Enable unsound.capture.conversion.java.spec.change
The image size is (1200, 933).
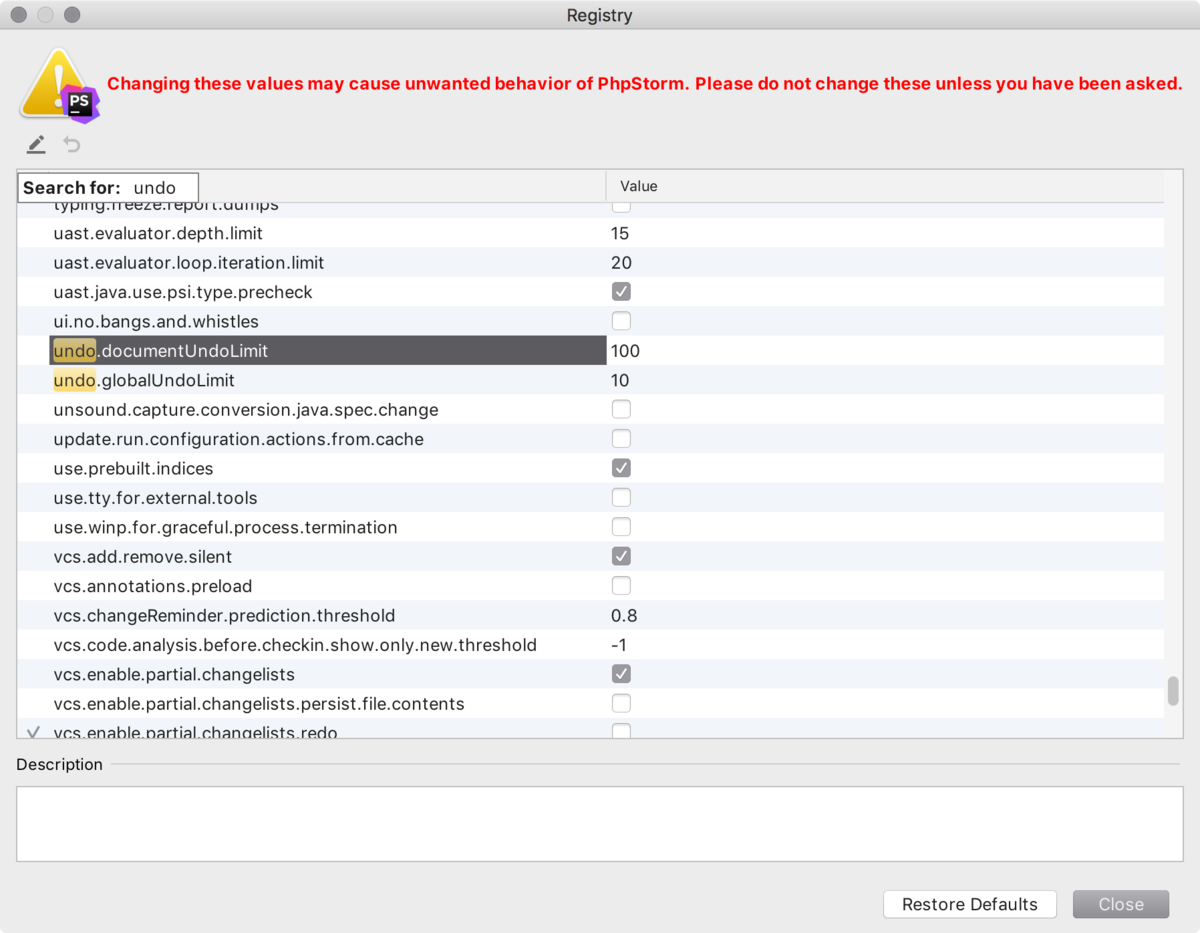(x=621, y=409)
